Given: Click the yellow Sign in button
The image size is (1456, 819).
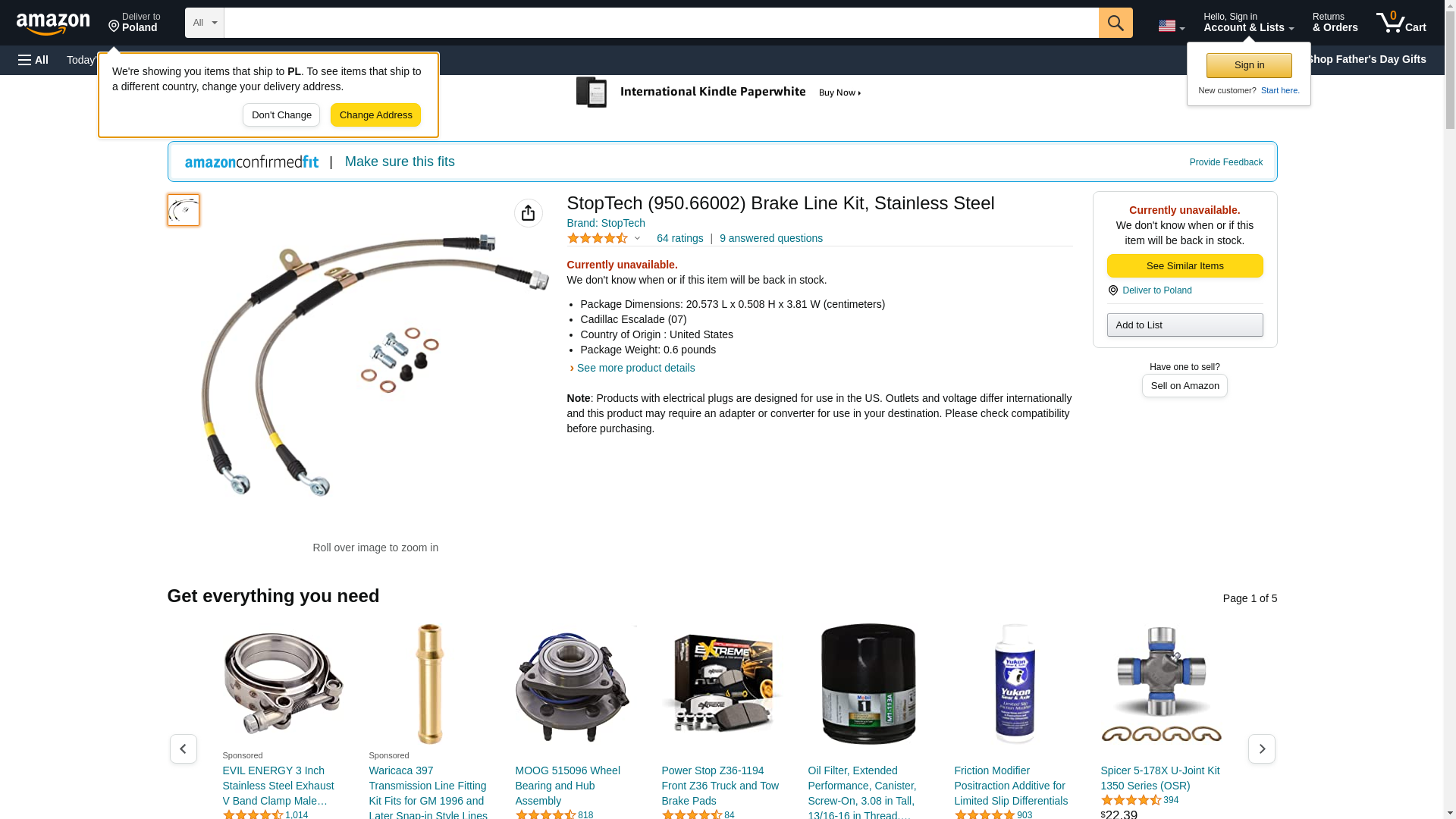Looking at the screenshot, I should (1249, 65).
